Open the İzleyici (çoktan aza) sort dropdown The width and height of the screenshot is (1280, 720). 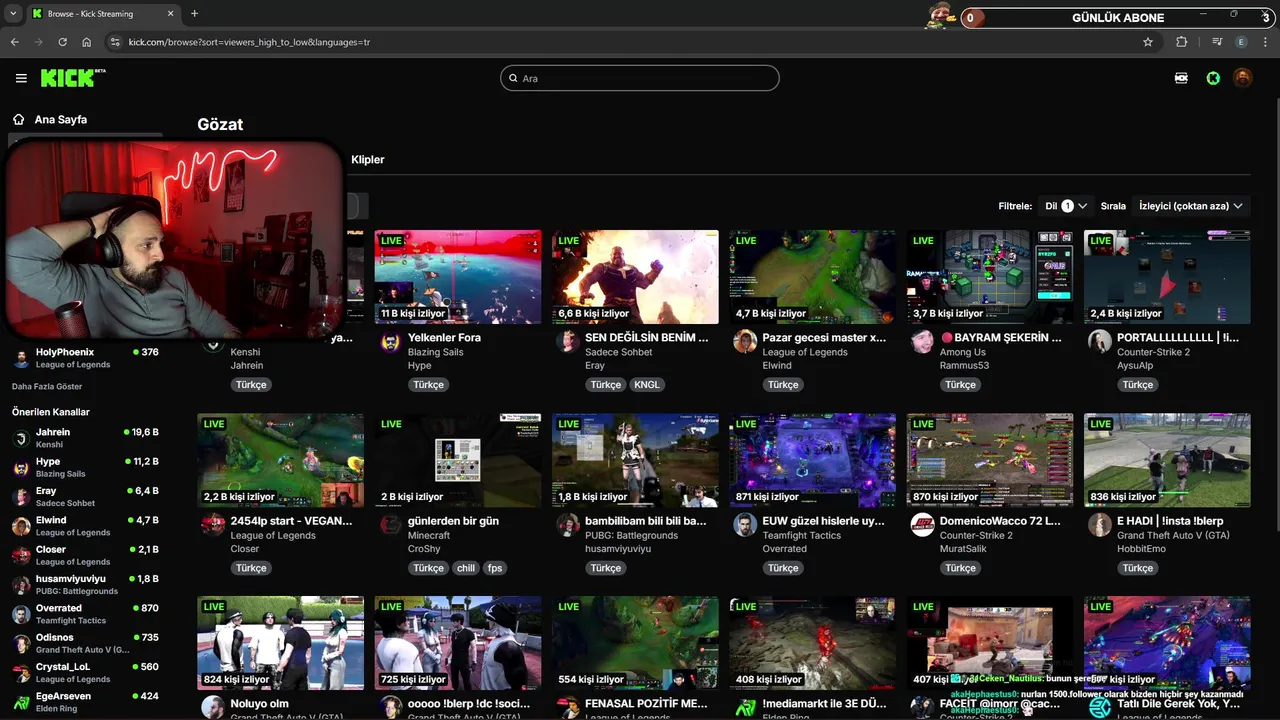click(1191, 206)
